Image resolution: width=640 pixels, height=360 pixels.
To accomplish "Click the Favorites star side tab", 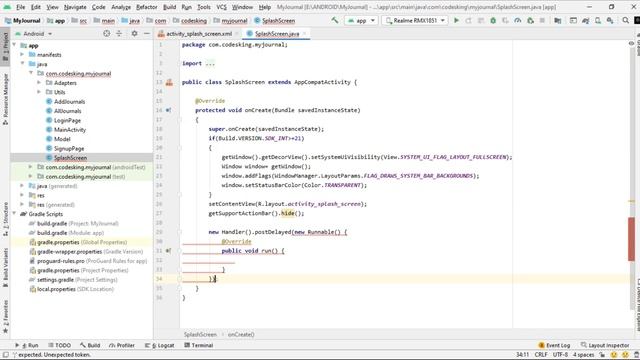I will click(x=5, y=317).
